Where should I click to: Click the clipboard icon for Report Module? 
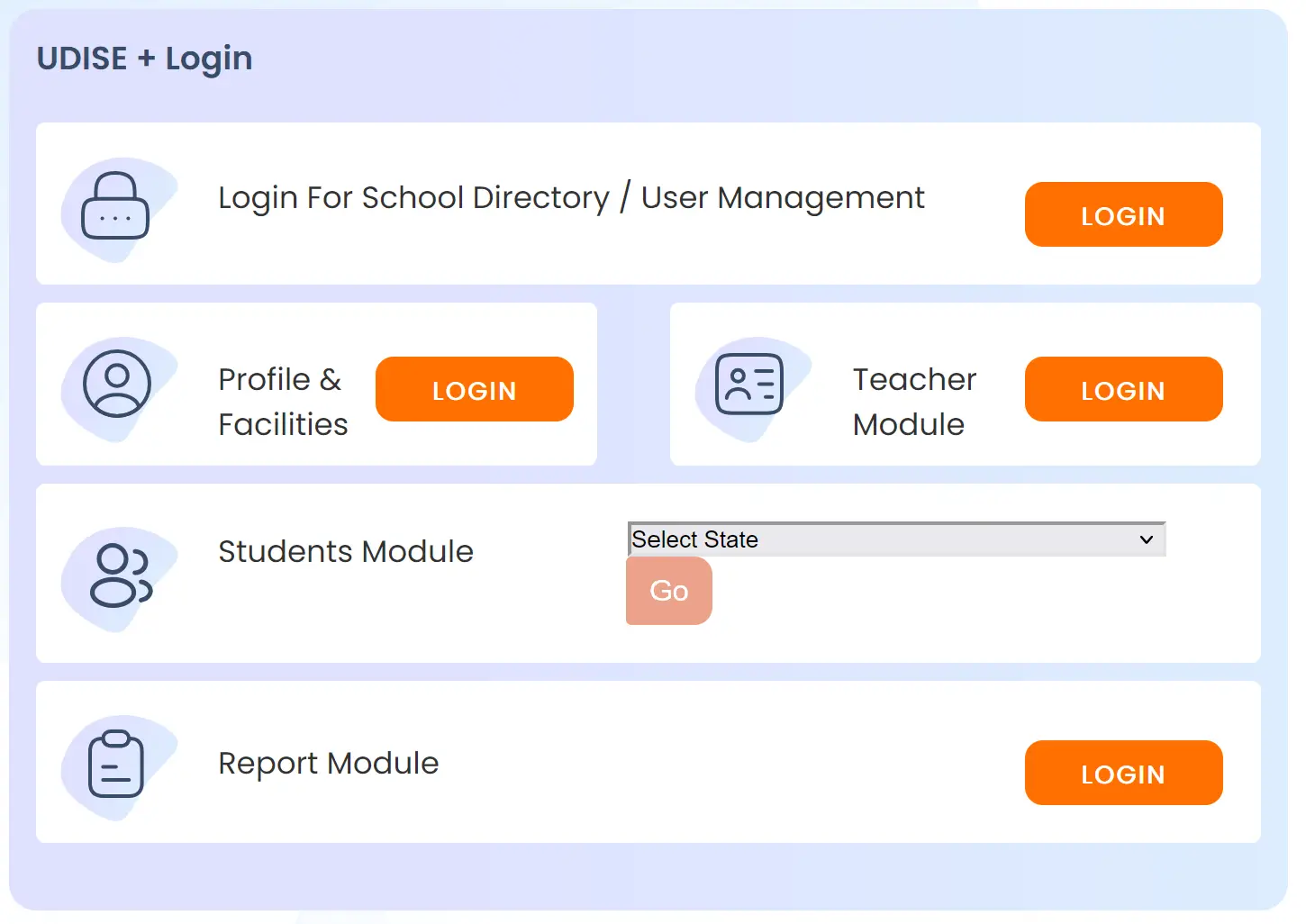click(x=116, y=764)
